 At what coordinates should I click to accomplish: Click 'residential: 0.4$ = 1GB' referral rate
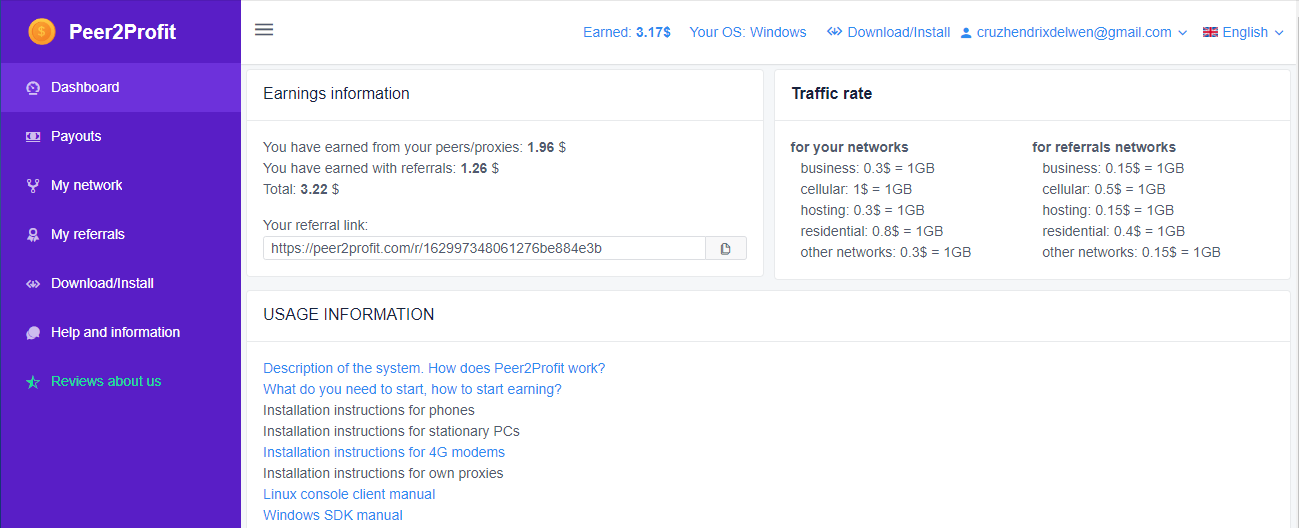click(1114, 231)
